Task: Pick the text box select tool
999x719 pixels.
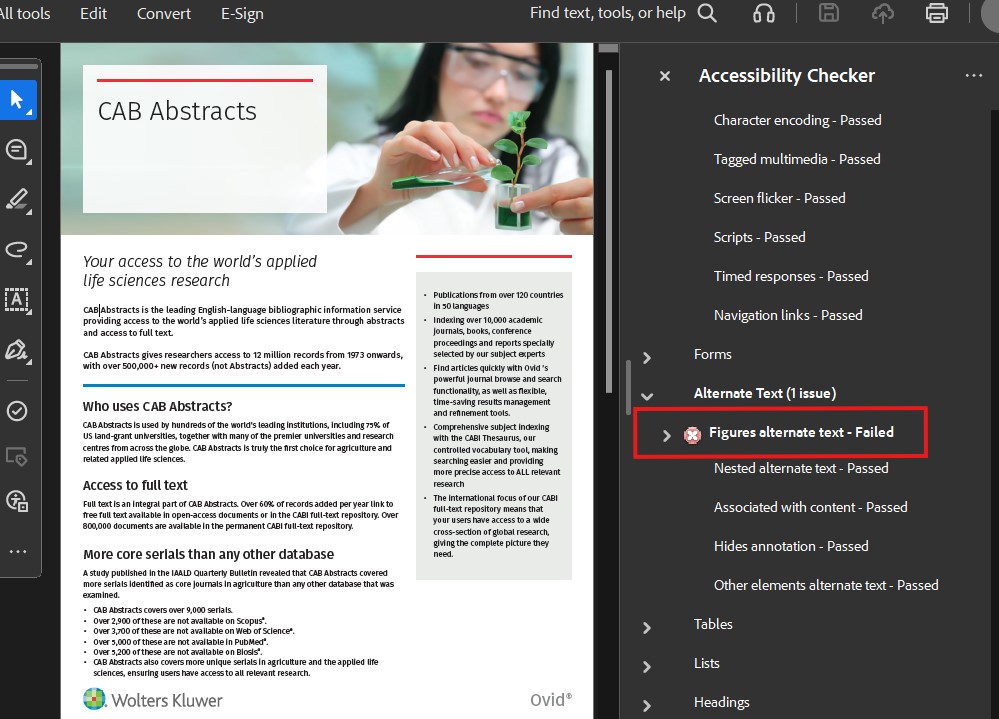Action: (x=17, y=299)
